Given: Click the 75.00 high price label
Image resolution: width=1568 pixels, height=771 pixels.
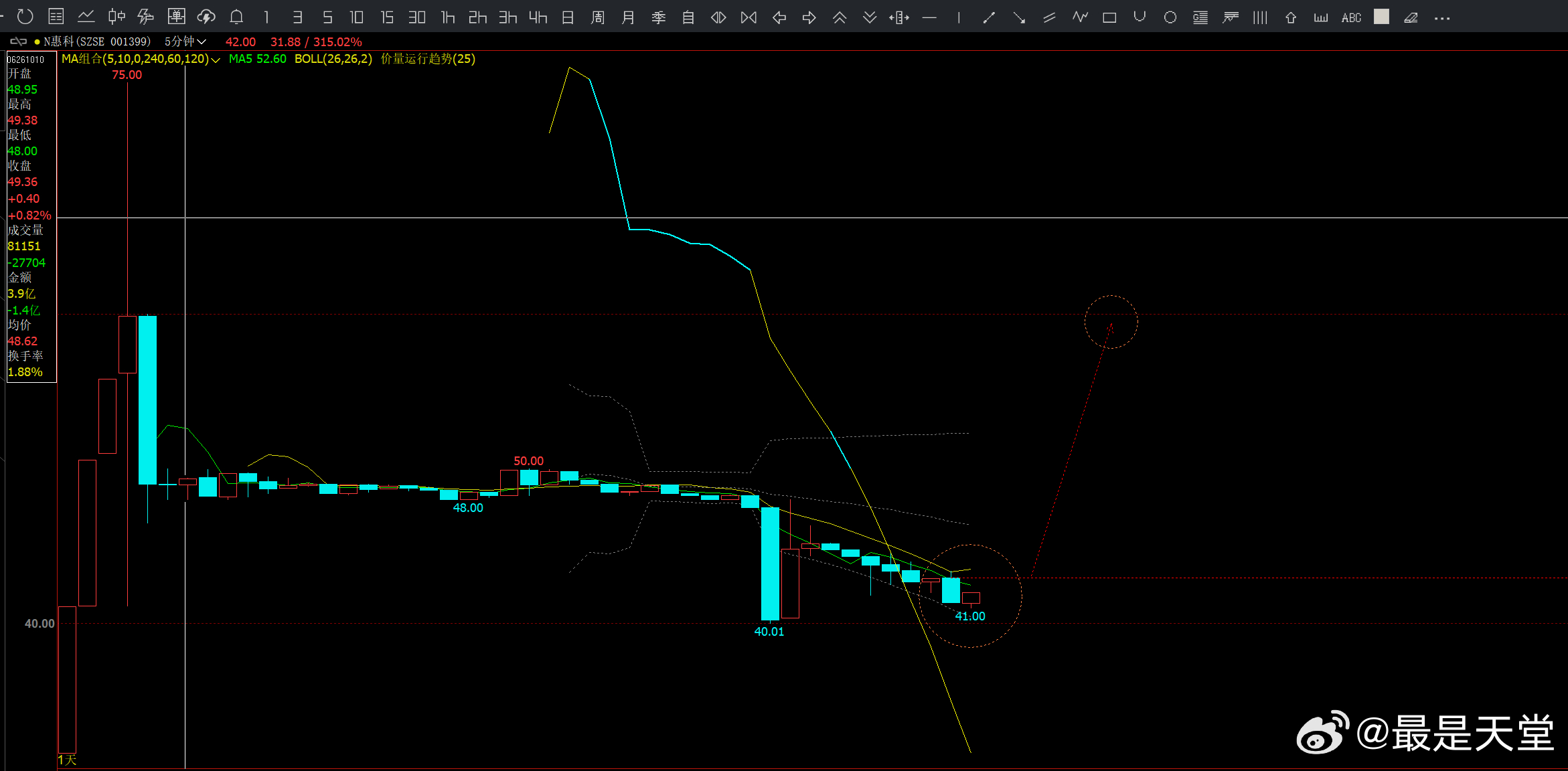Looking at the screenshot, I should coord(127,75).
